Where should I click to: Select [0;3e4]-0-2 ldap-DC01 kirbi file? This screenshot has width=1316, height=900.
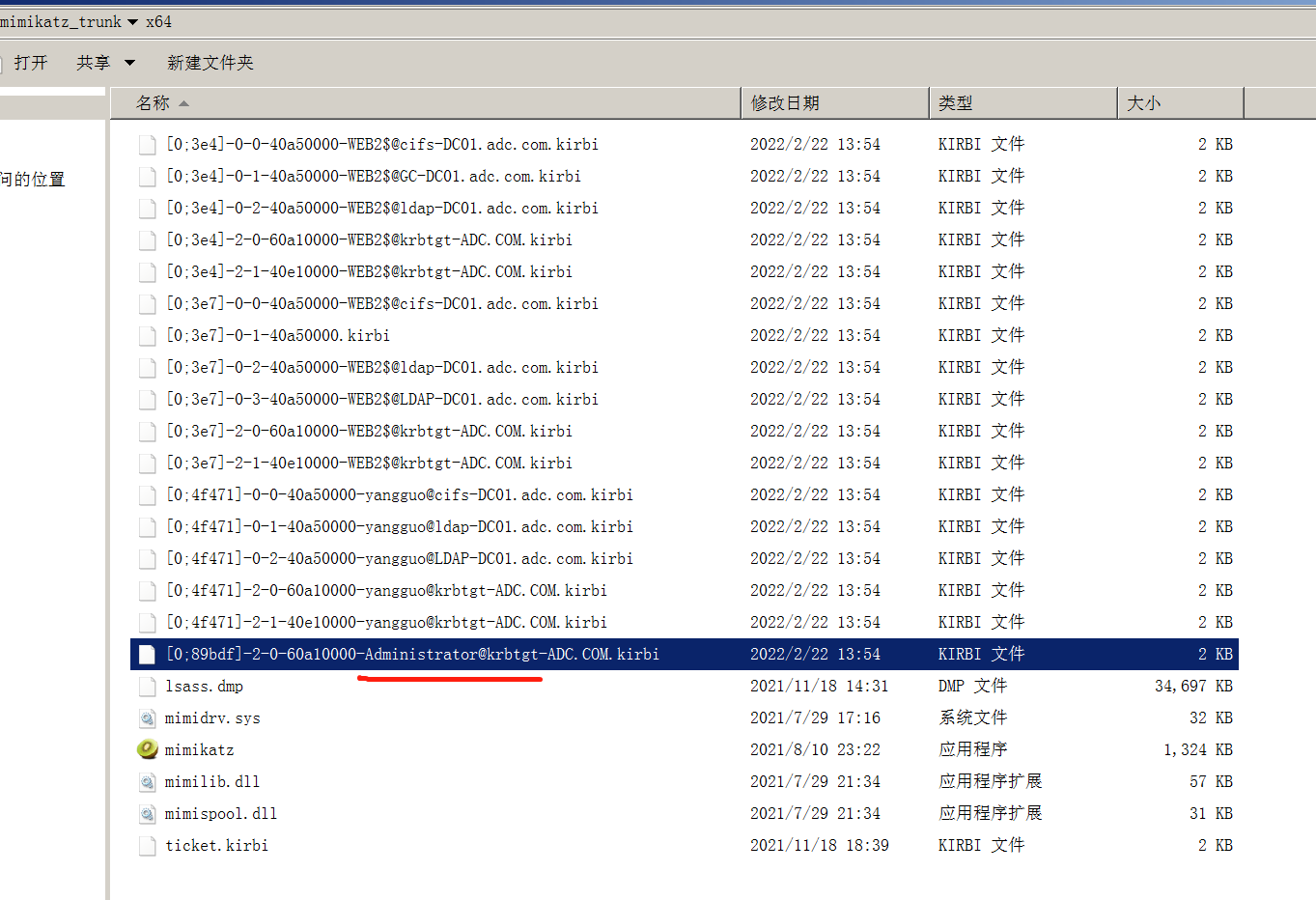coord(381,208)
